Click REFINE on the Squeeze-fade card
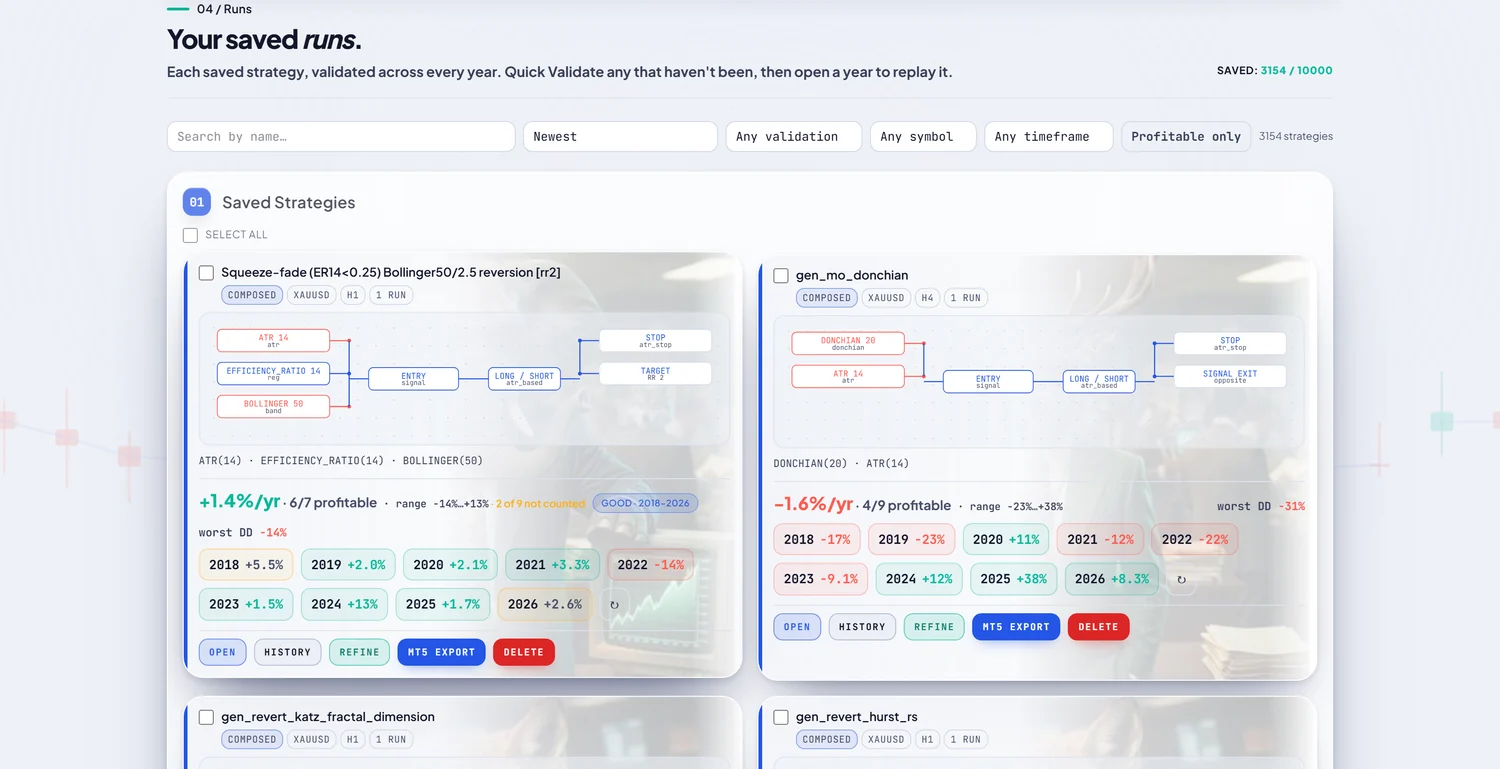The image size is (1500, 769). pos(359,652)
